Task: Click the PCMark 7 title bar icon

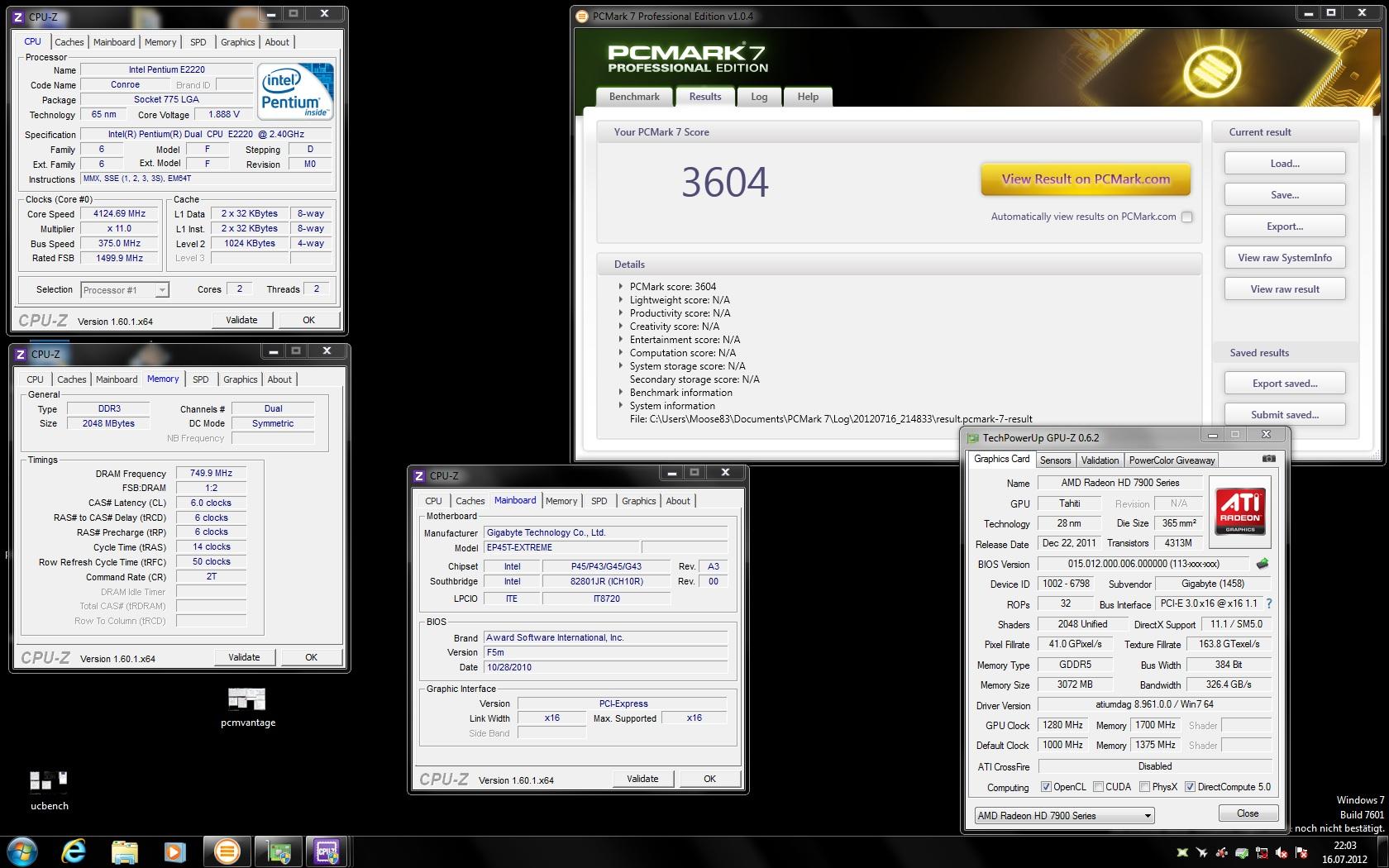Action: point(581,16)
